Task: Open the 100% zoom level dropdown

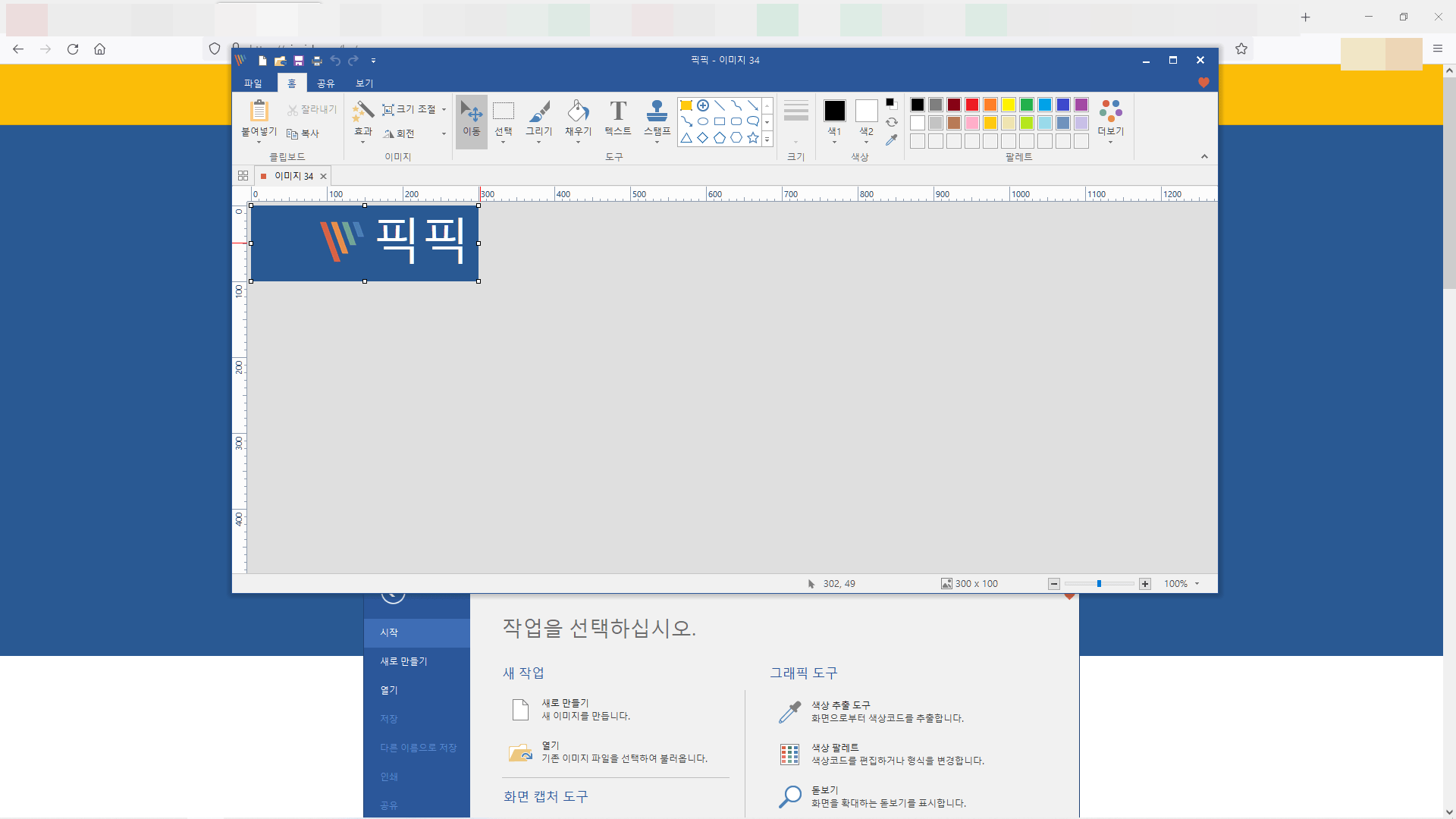Action: point(1197,584)
